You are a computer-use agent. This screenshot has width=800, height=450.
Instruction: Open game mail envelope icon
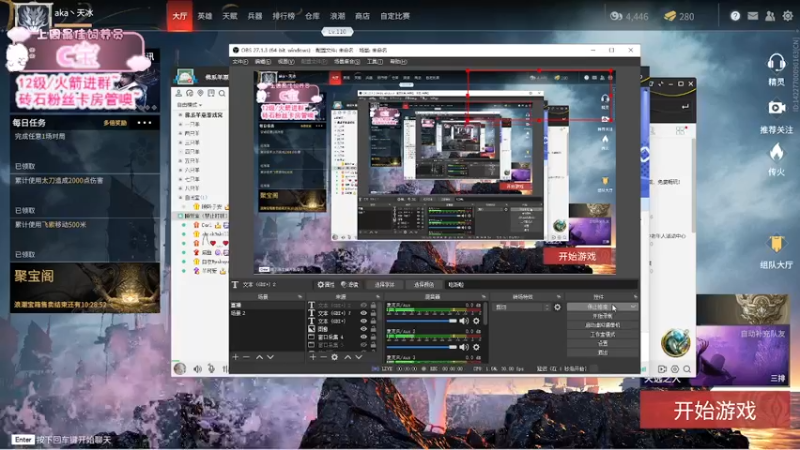pyautogui.click(x=753, y=16)
